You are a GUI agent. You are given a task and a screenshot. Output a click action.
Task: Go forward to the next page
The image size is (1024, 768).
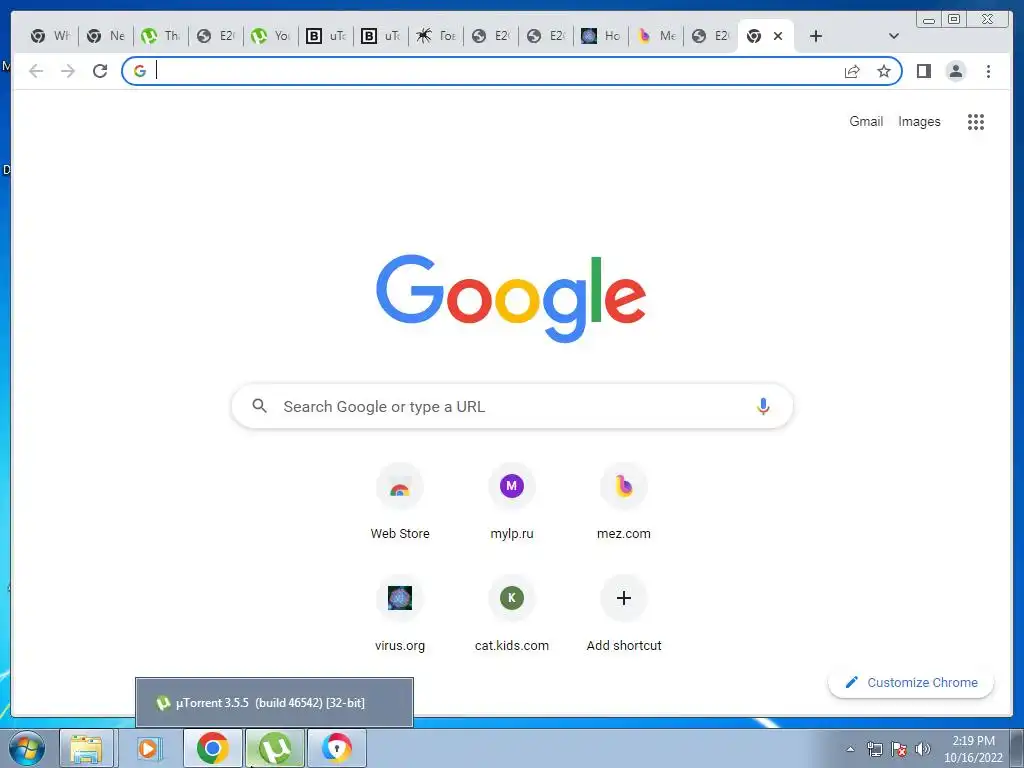point(68,71)
